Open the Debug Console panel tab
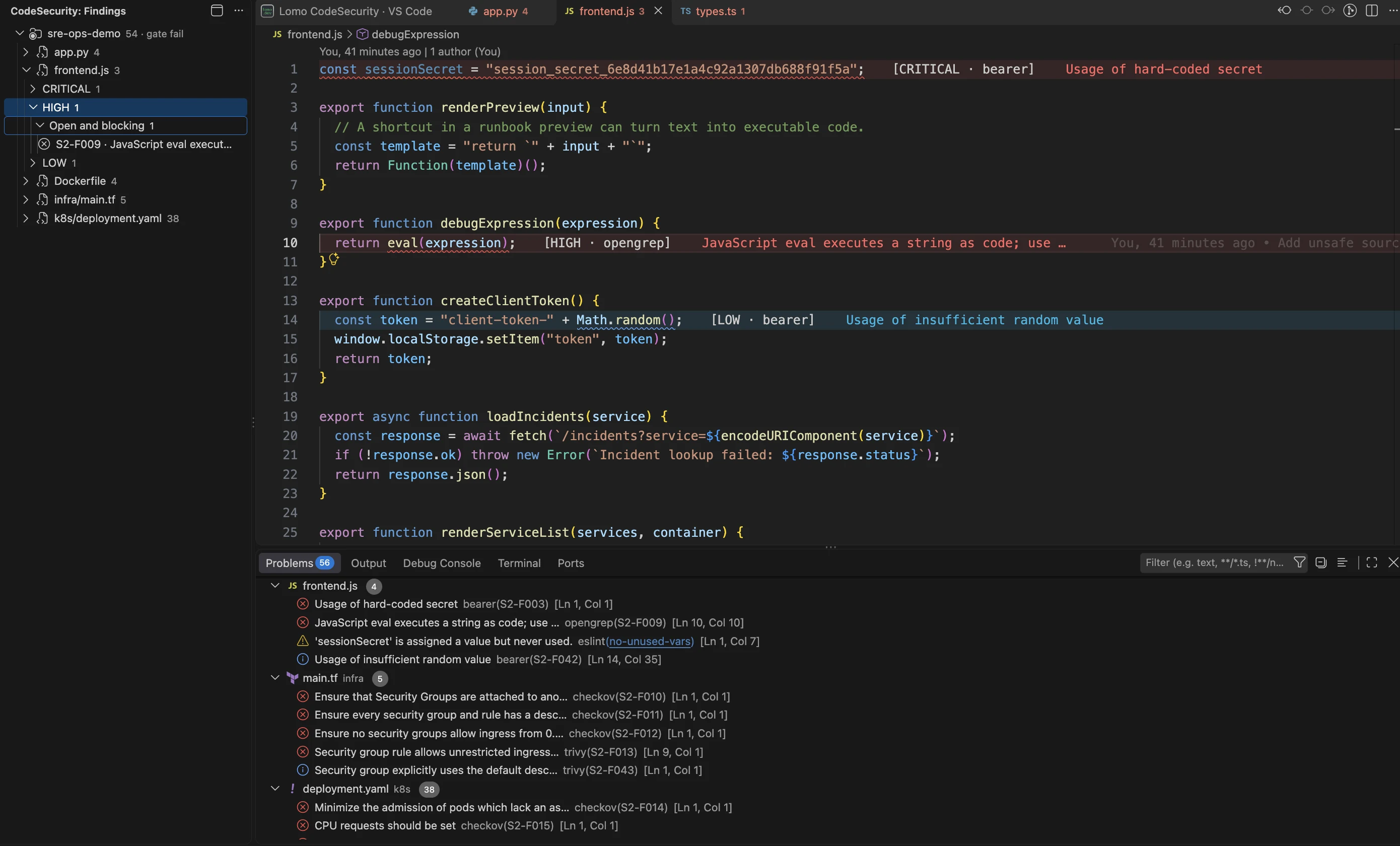 tap(442, 562)
